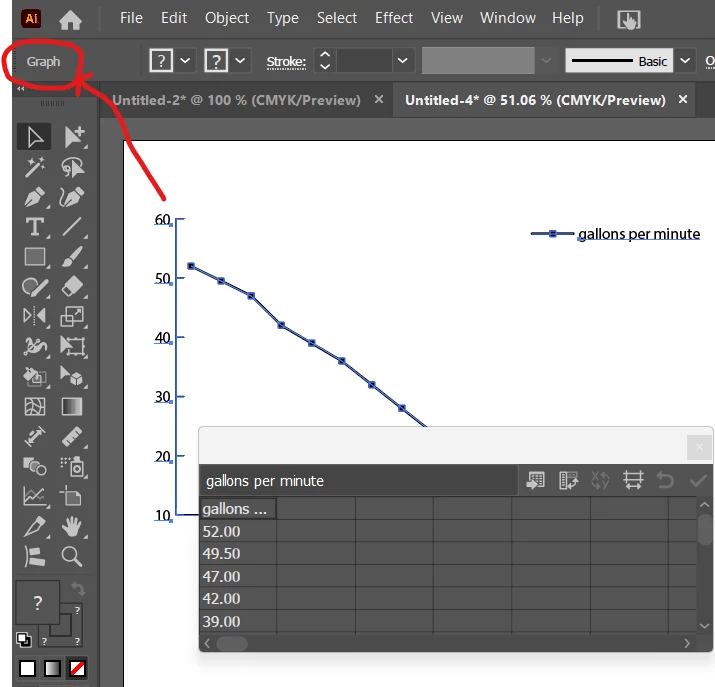This screenshot has height=687, width=715.
Task: Select the Hand tool
Action: [x=73, y=527]
